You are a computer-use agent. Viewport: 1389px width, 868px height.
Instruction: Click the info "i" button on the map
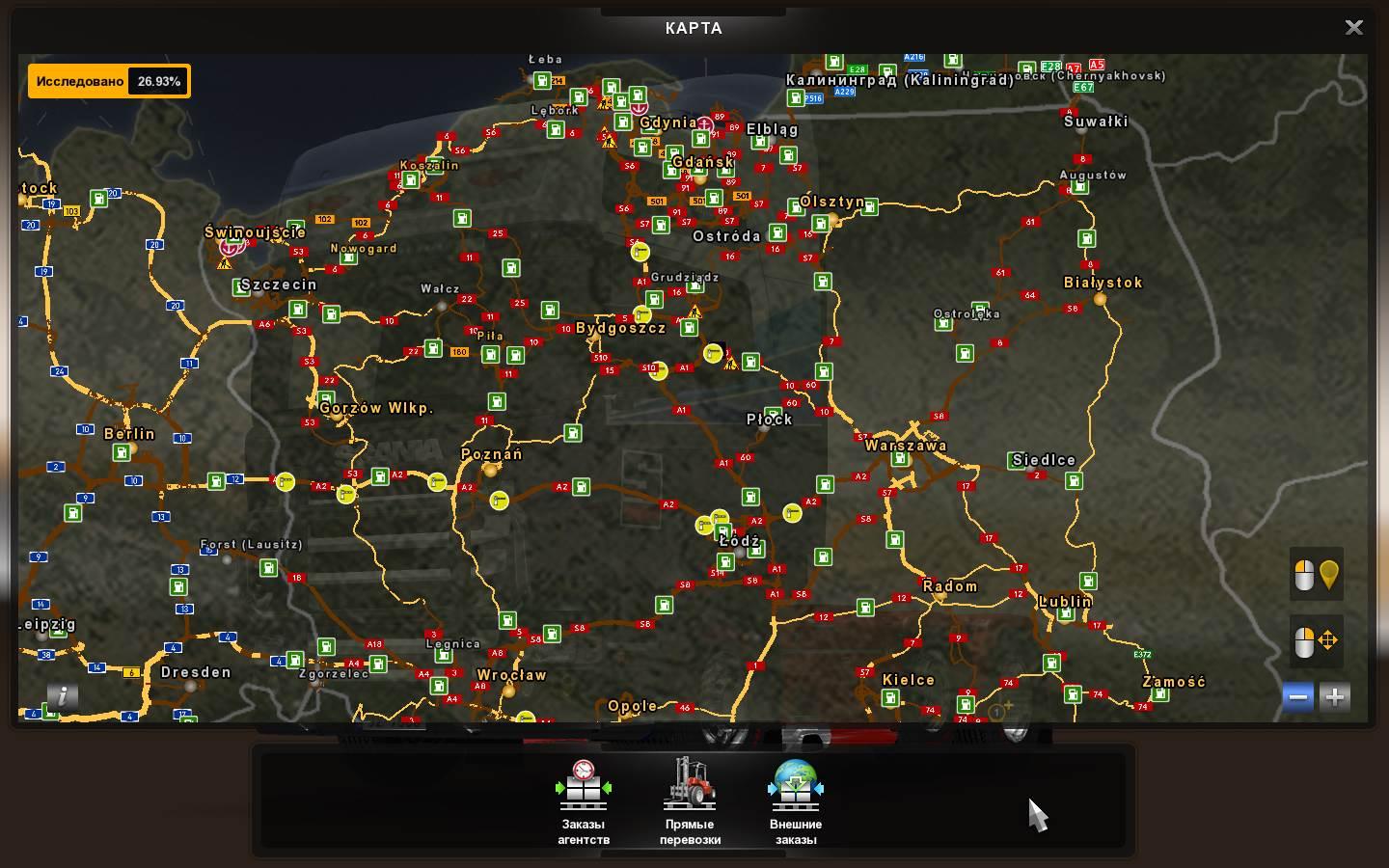point(63,696)
